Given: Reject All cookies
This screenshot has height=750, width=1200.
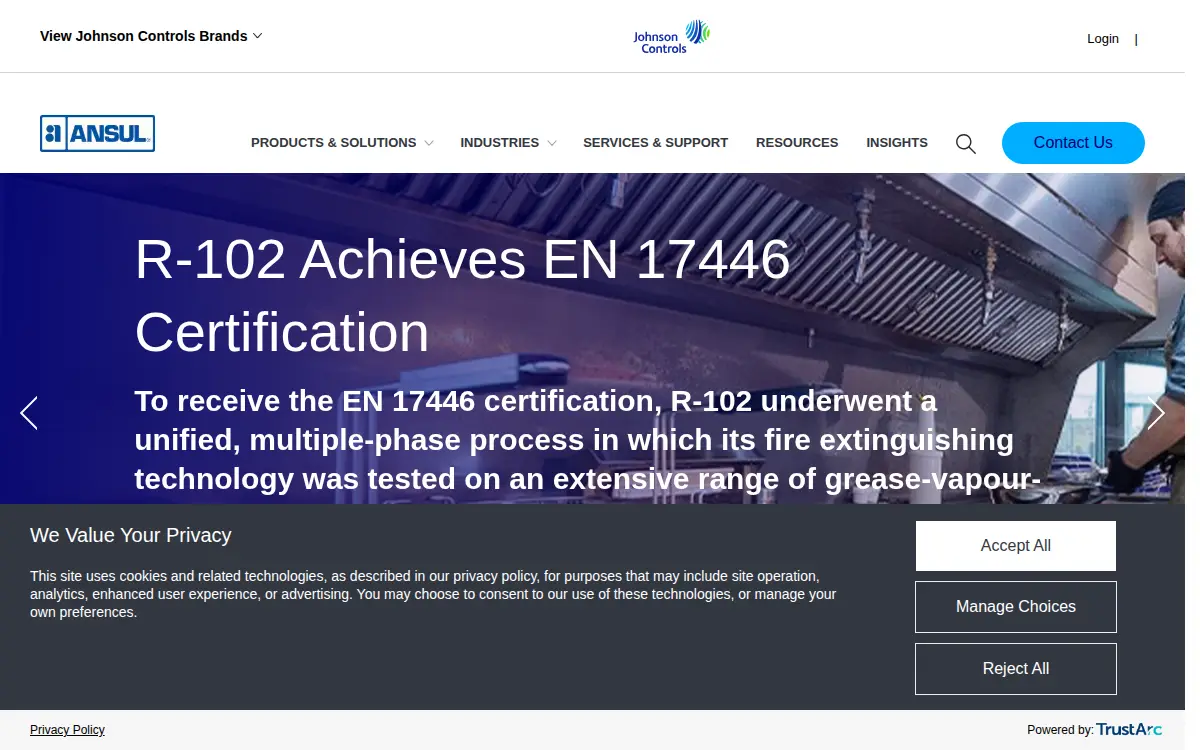Looking at the screenshot, I should [x=1016, y=669].
